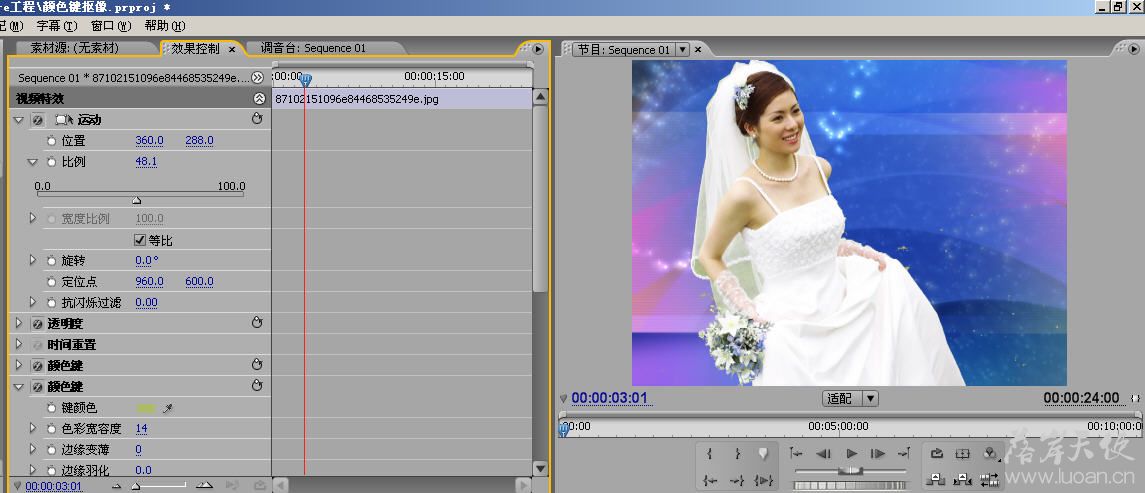Screen dimensions: 1145x493
Task: Reset the expanded 颜色键 effect
Action: (257, 385)
